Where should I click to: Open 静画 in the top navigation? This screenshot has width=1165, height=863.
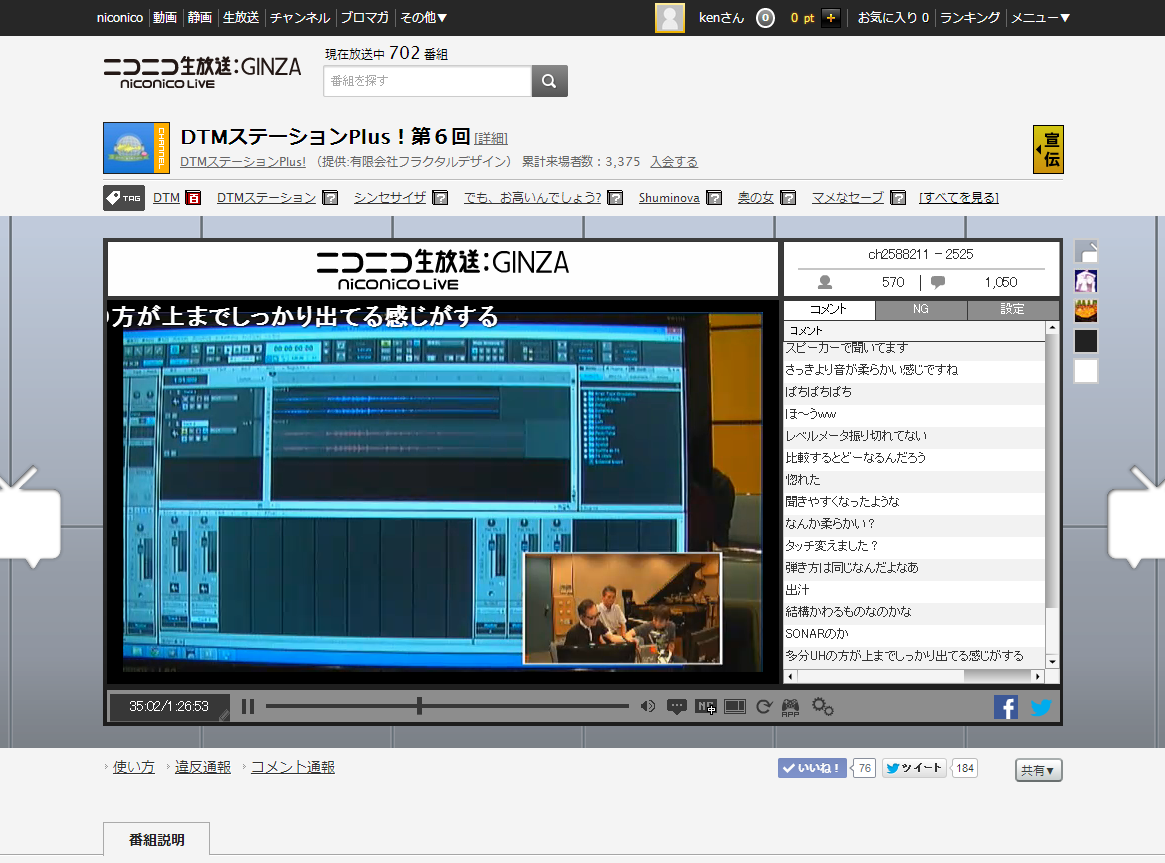pos(200,17)
